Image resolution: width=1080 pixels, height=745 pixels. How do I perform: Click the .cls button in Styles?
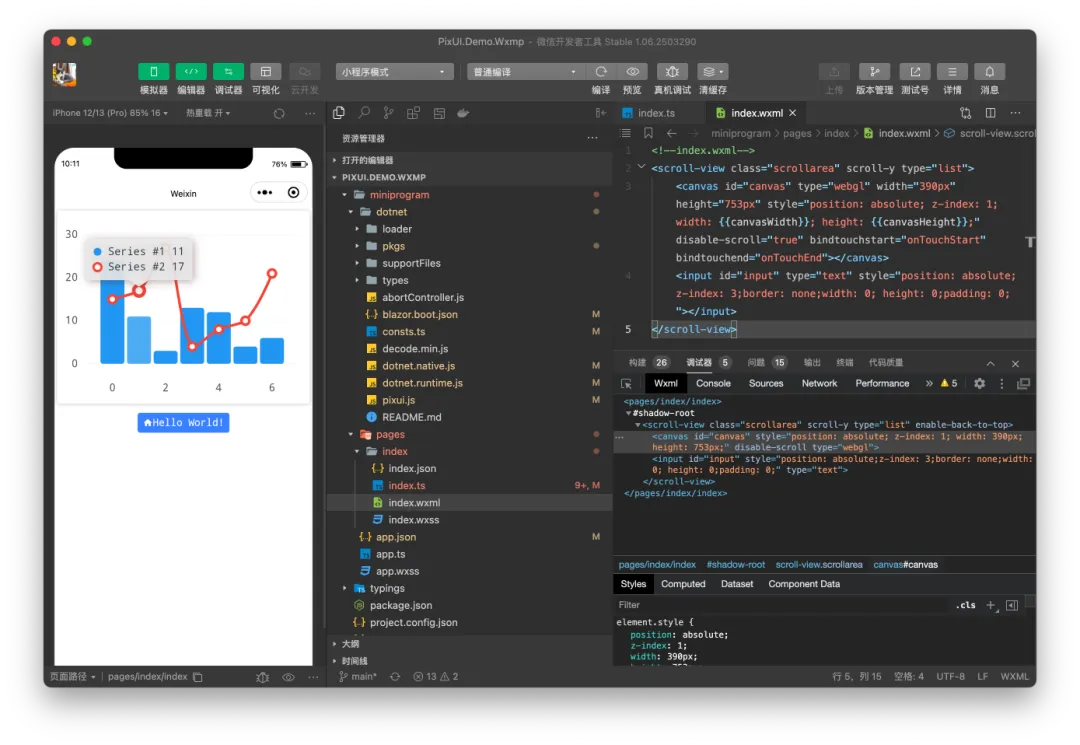pos(966,605)
